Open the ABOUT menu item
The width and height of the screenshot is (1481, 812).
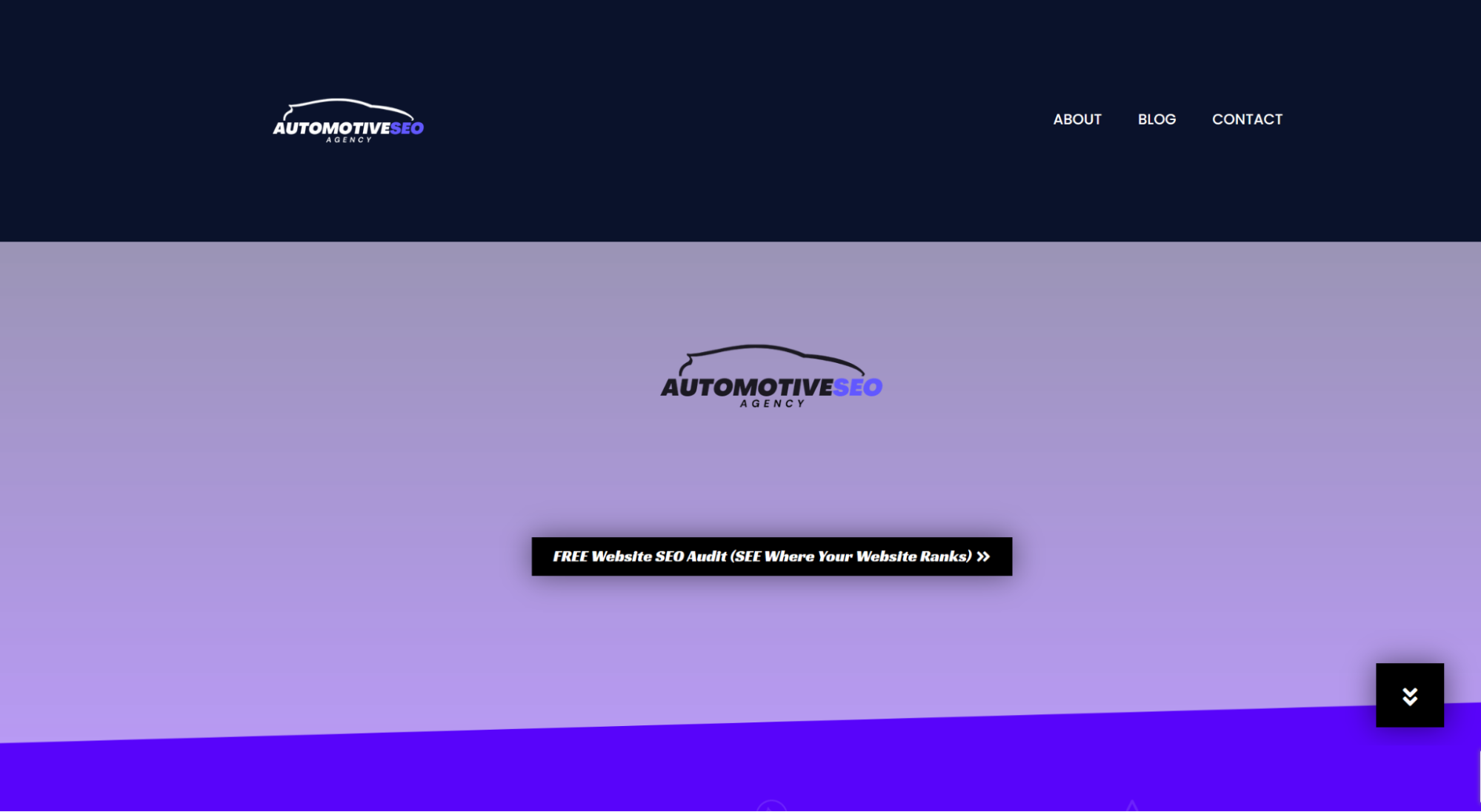click(1077, 119)
